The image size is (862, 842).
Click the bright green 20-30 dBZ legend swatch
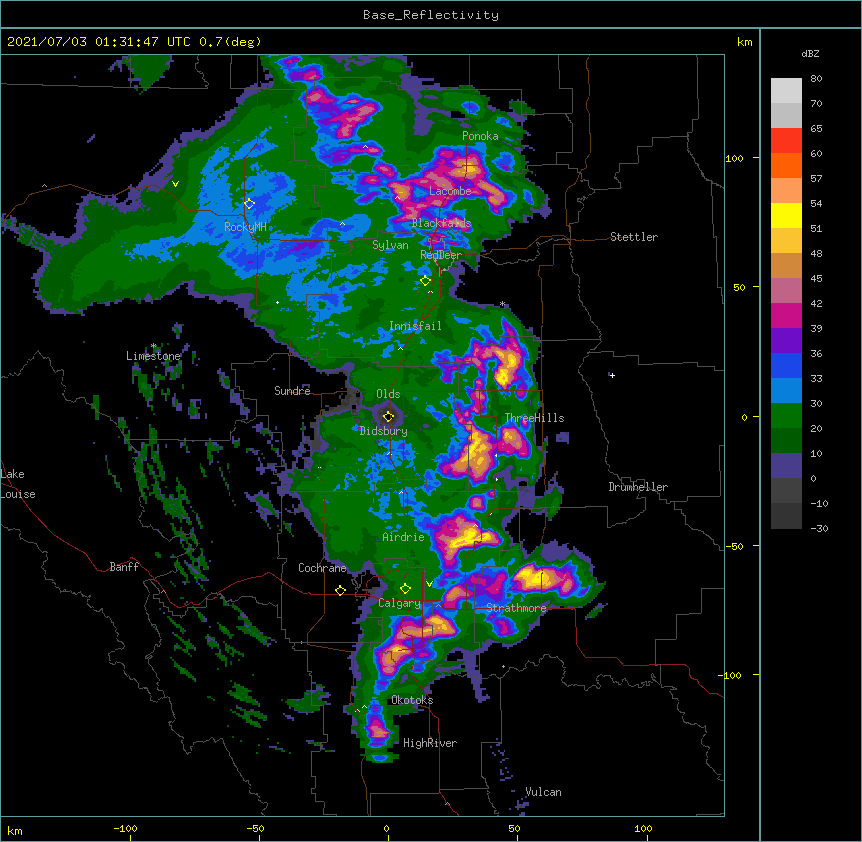click(786, 416)
